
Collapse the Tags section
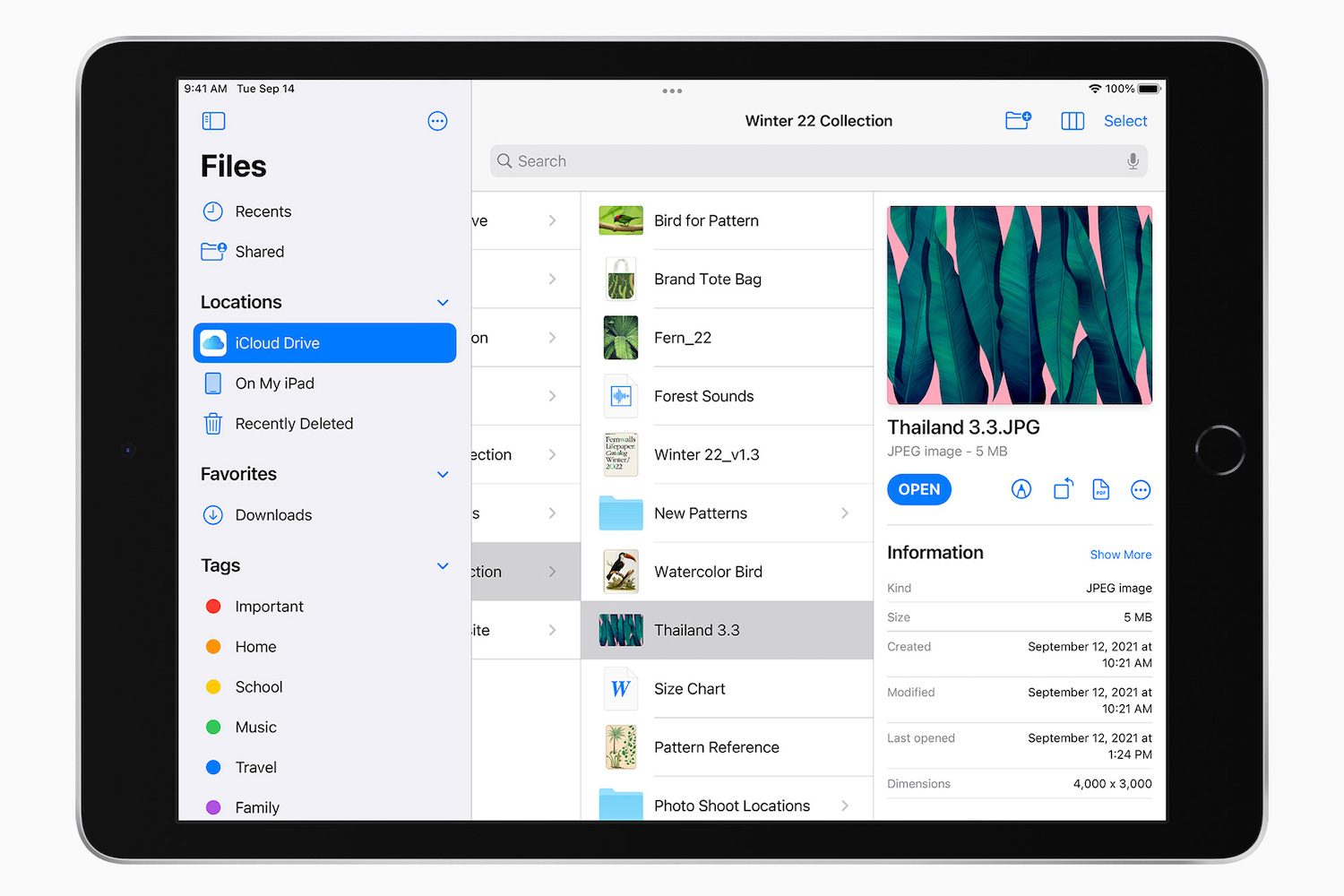[443, 566]
